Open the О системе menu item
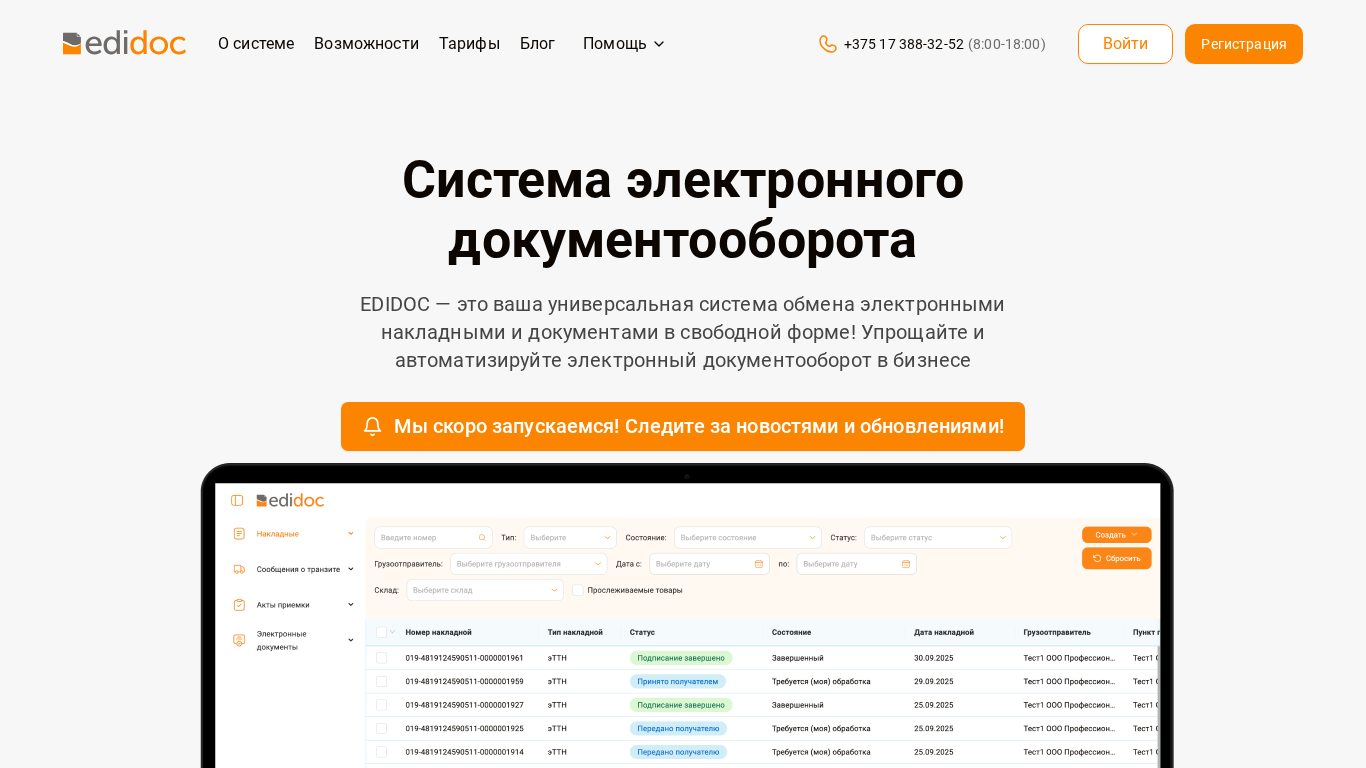The width and height of the screenshot is (1366, 768). click(256, 44)
